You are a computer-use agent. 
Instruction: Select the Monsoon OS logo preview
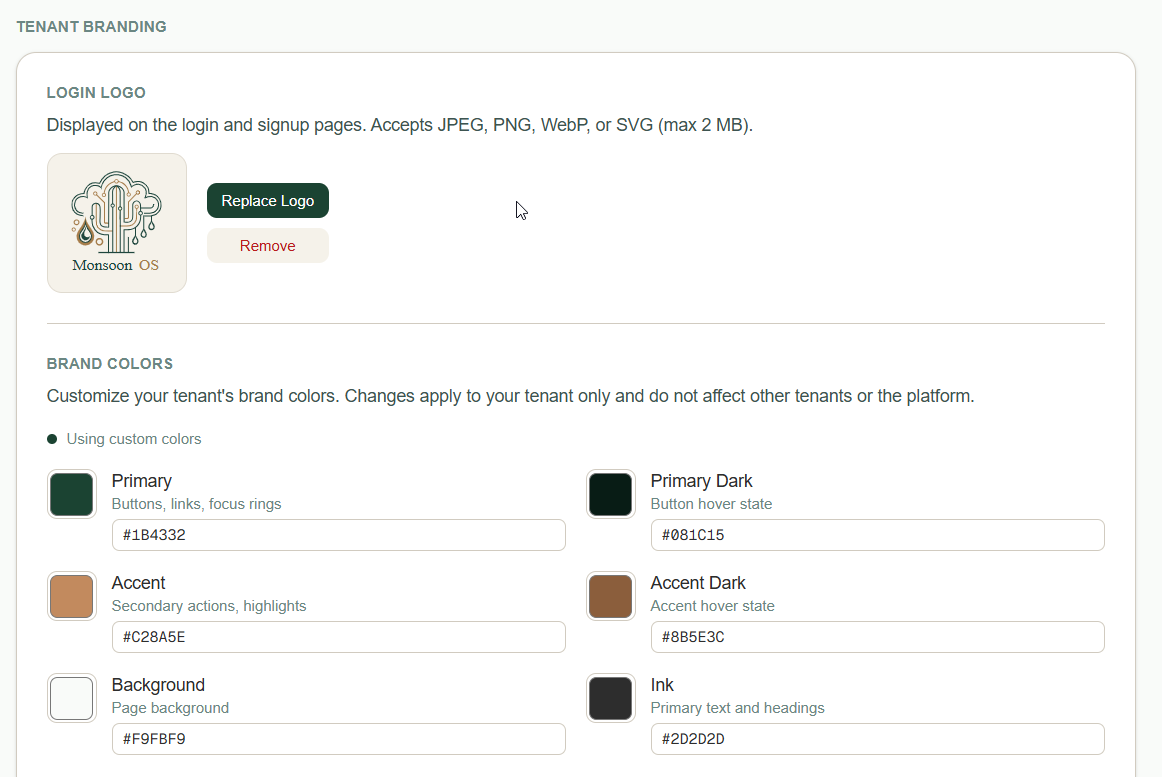116,222
